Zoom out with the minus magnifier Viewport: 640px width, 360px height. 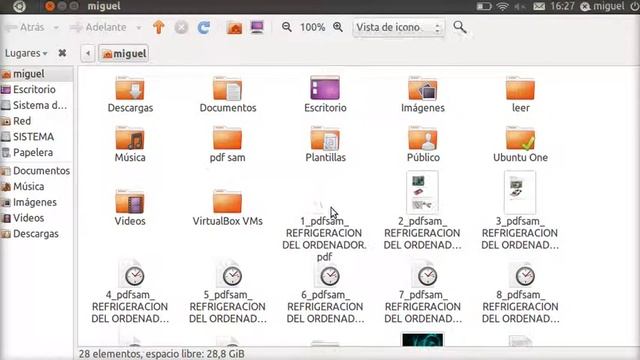pos(287,27)
